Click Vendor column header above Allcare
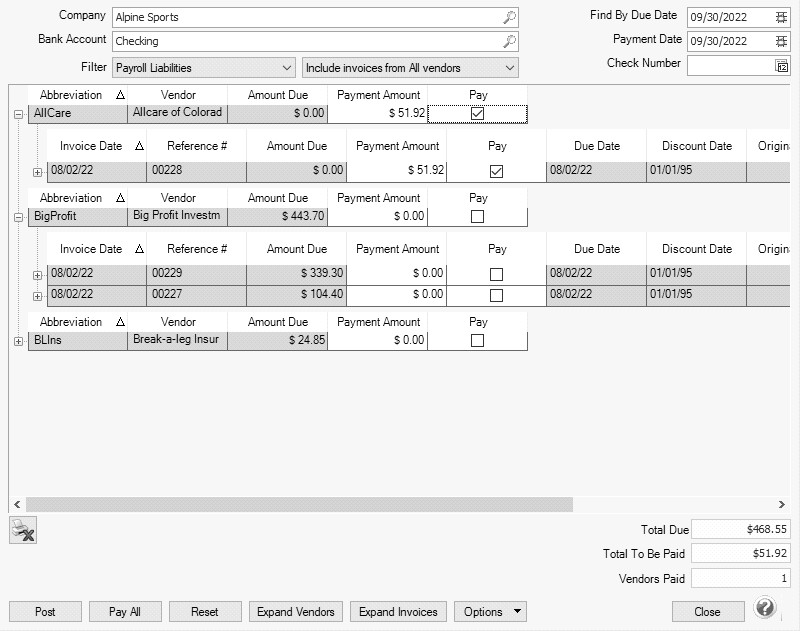Screen dimensions: 800x631 178,95
